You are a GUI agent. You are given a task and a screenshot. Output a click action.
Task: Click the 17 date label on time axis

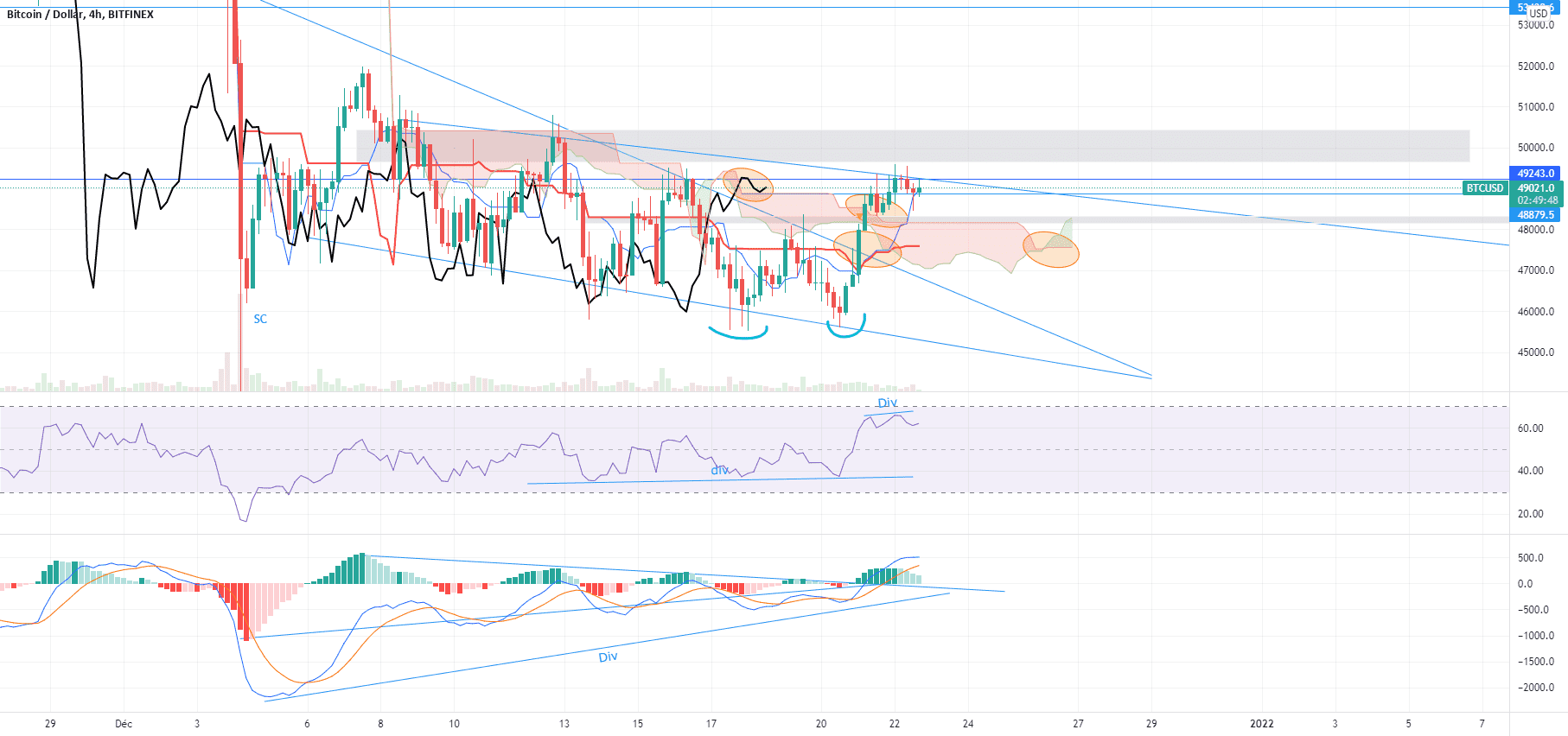pos(711,724)
